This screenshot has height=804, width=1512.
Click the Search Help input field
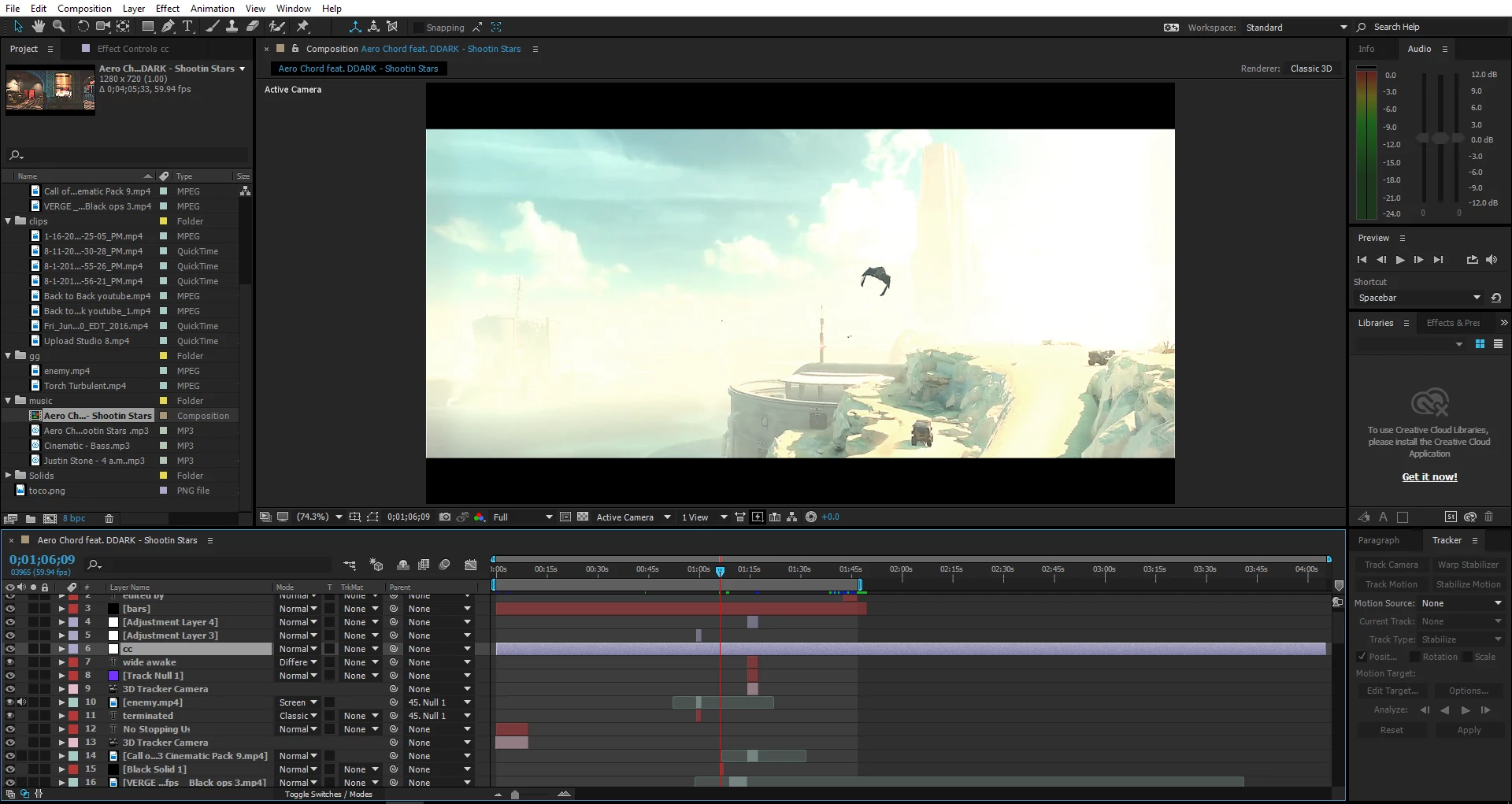pos(1438,27)
